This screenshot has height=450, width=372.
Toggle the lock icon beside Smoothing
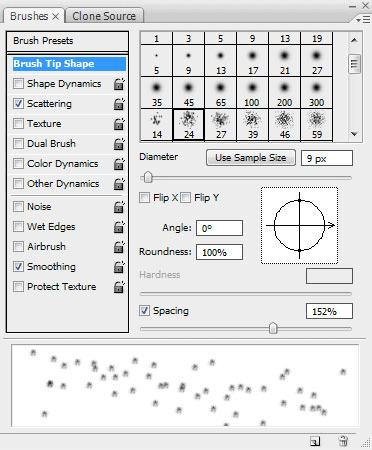[x=119, y=267]
